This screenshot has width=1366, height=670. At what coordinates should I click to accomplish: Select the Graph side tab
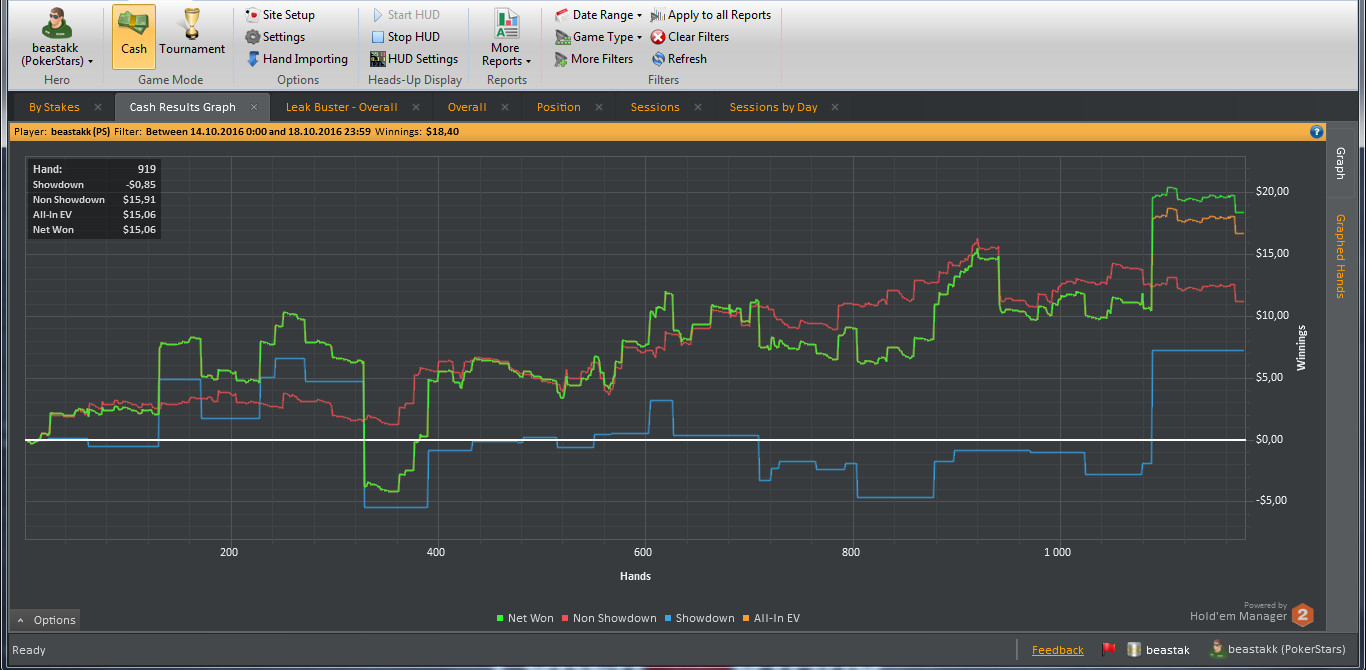[x=1340, y=164]
